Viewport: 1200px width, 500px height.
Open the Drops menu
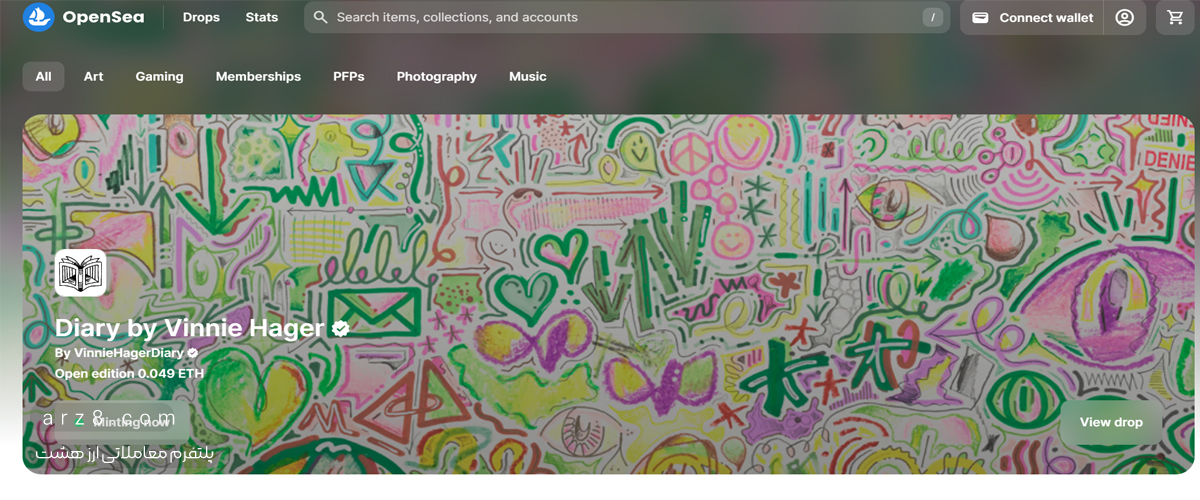[x=201, y=17]
